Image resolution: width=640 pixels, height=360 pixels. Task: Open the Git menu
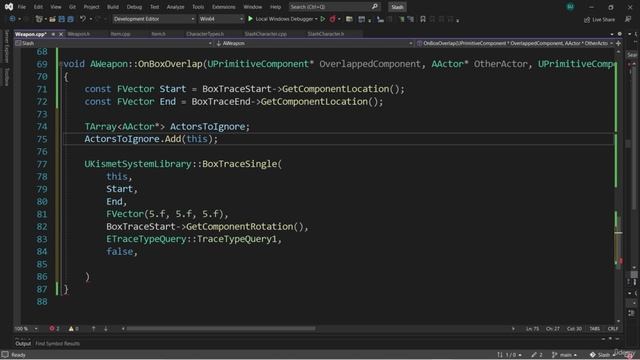click(72, 7)
